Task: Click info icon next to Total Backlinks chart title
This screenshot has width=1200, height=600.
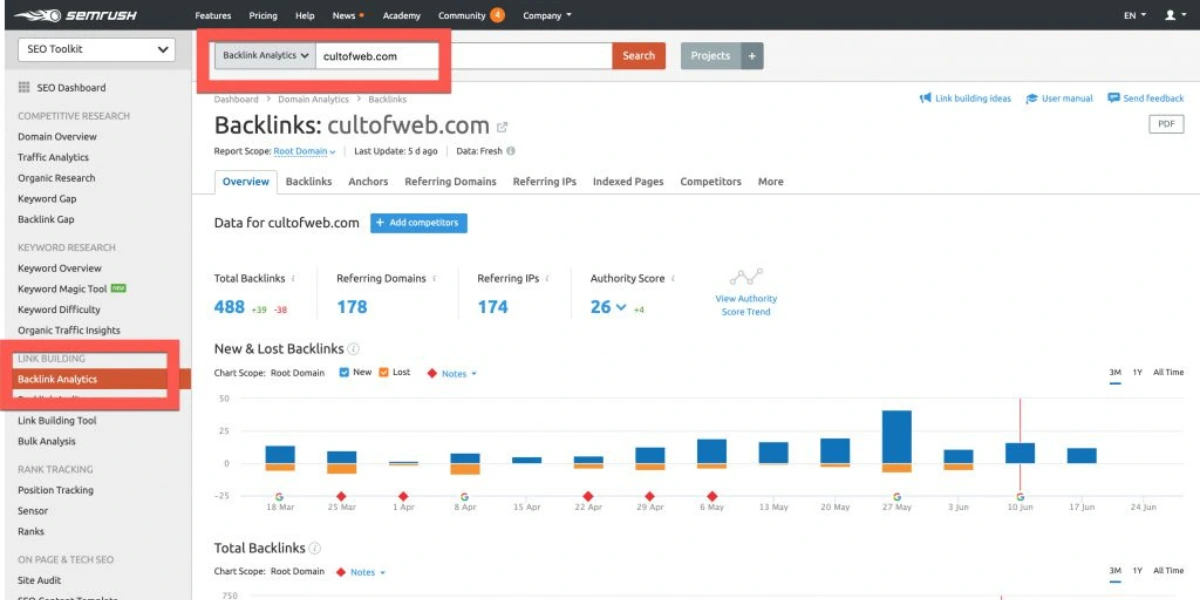Action: point(315,548)
